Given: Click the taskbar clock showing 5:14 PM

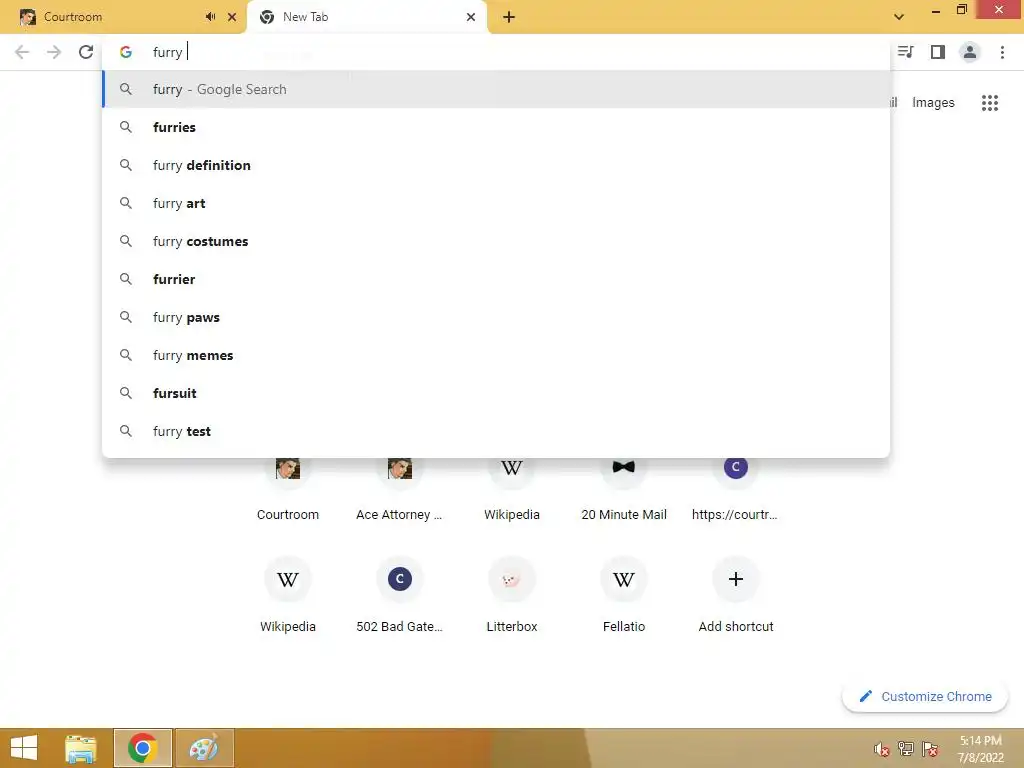Looking at the screenshot, I should coord(981,749).
